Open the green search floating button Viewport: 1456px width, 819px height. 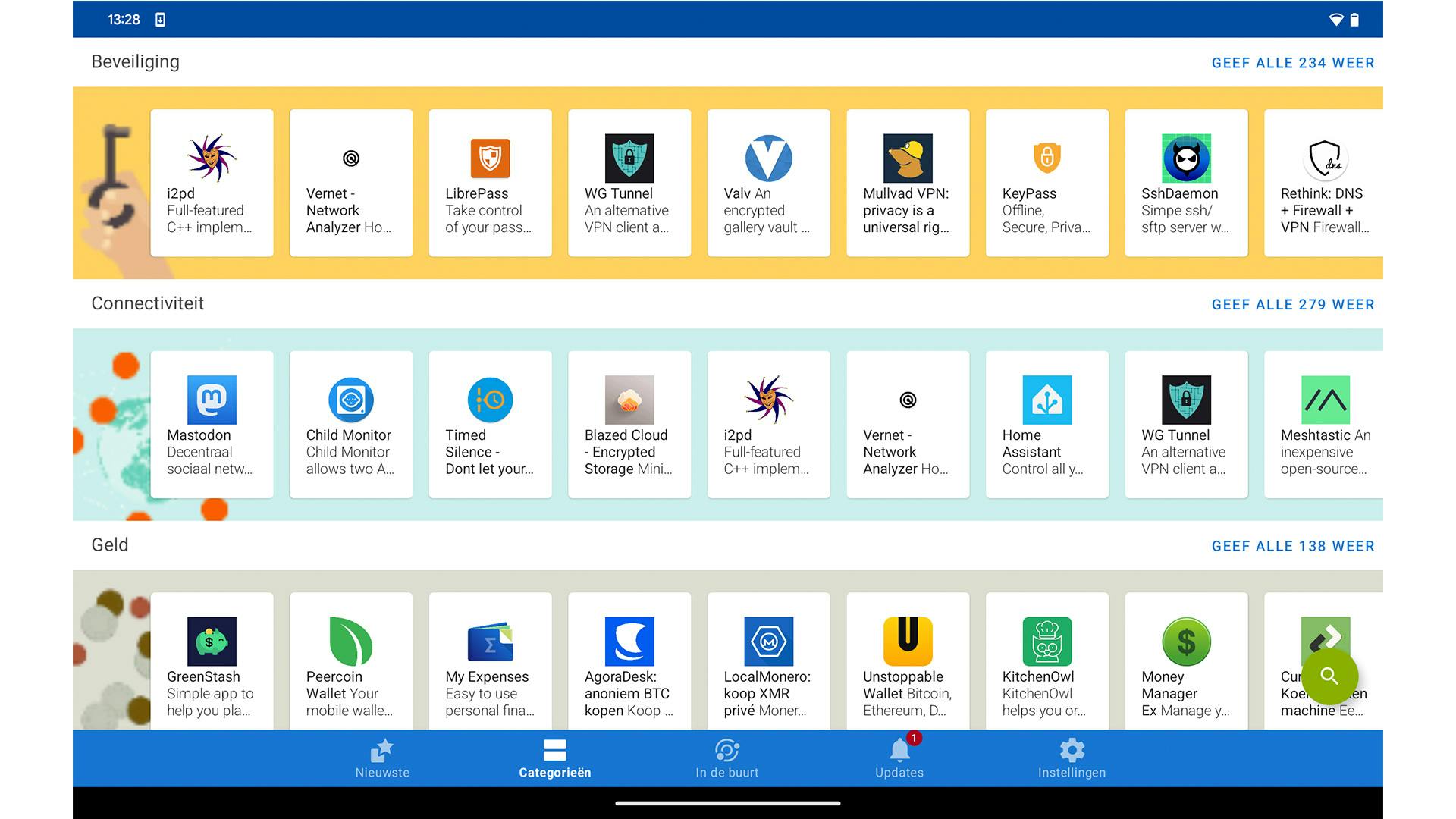click(x=1329, y=676)
